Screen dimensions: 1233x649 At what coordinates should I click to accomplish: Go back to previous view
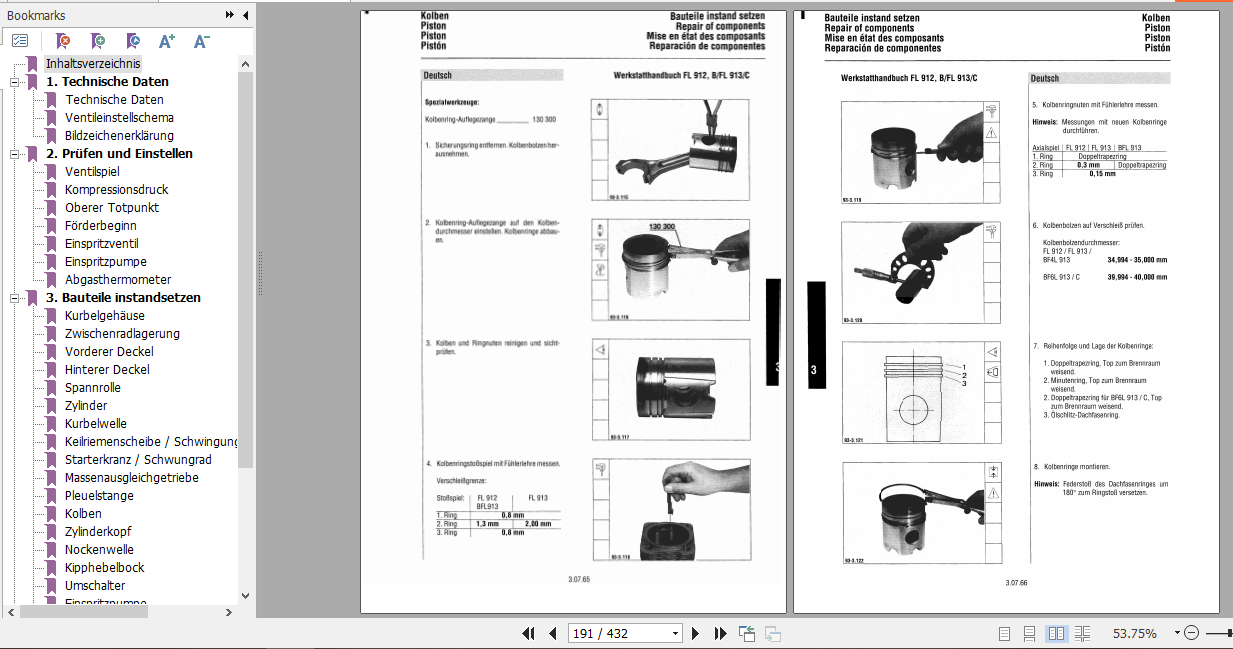746,633
